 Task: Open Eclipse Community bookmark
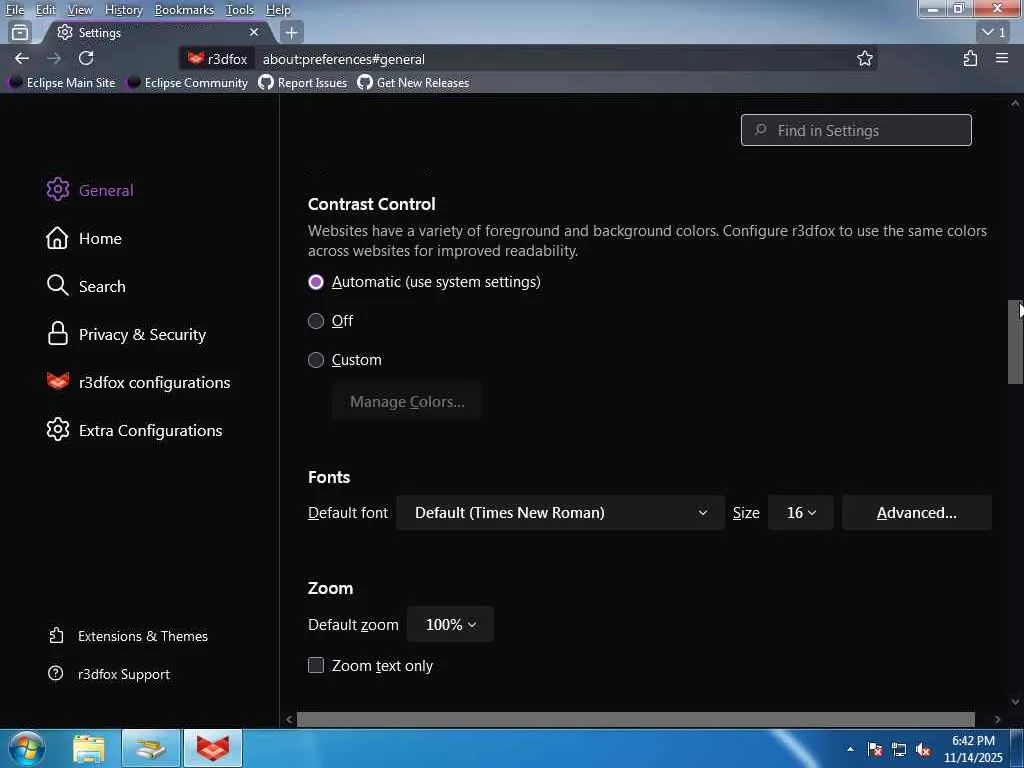187,83
